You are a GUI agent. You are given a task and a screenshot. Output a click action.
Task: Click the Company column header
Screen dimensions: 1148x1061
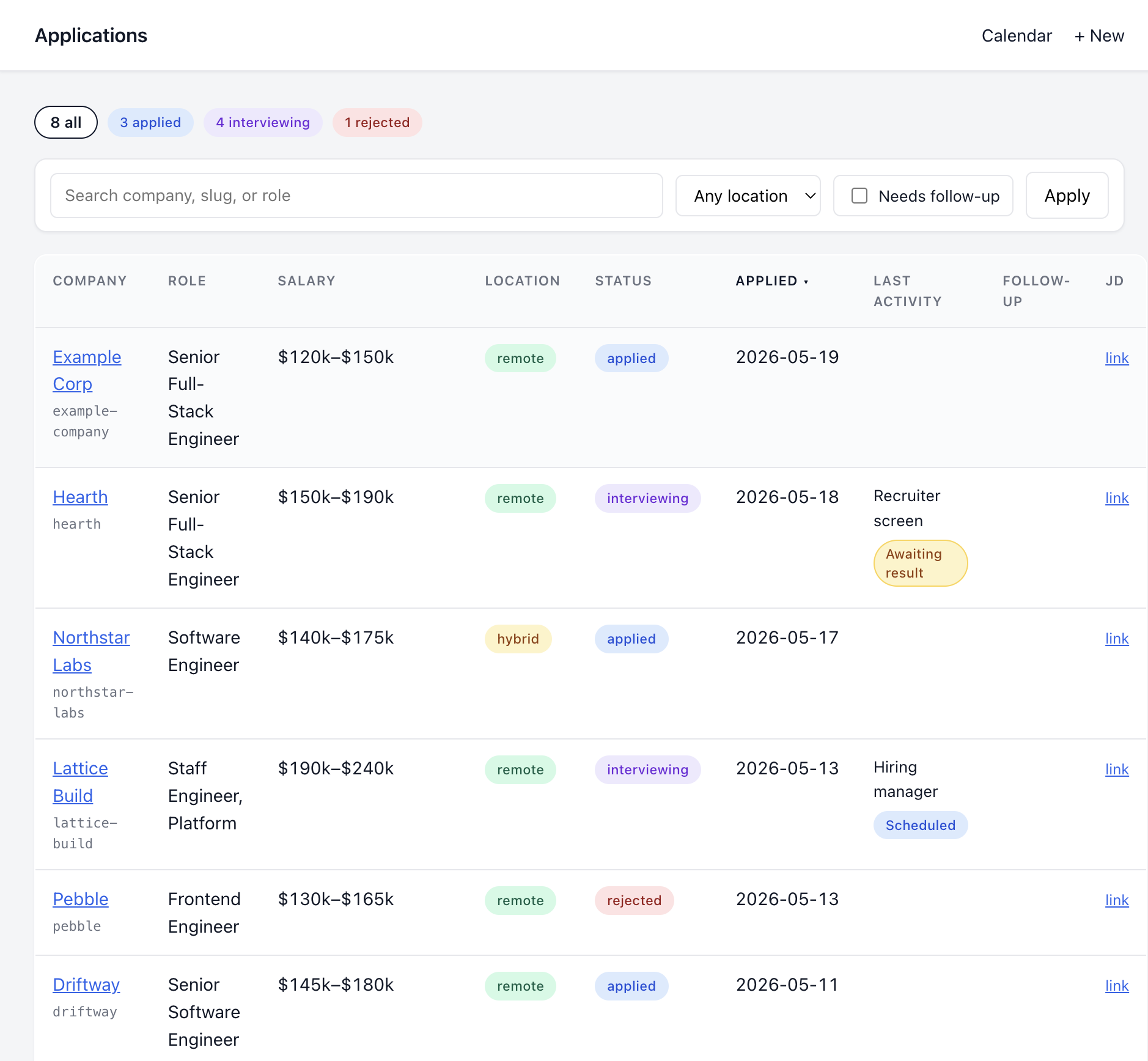pos(90,281)
